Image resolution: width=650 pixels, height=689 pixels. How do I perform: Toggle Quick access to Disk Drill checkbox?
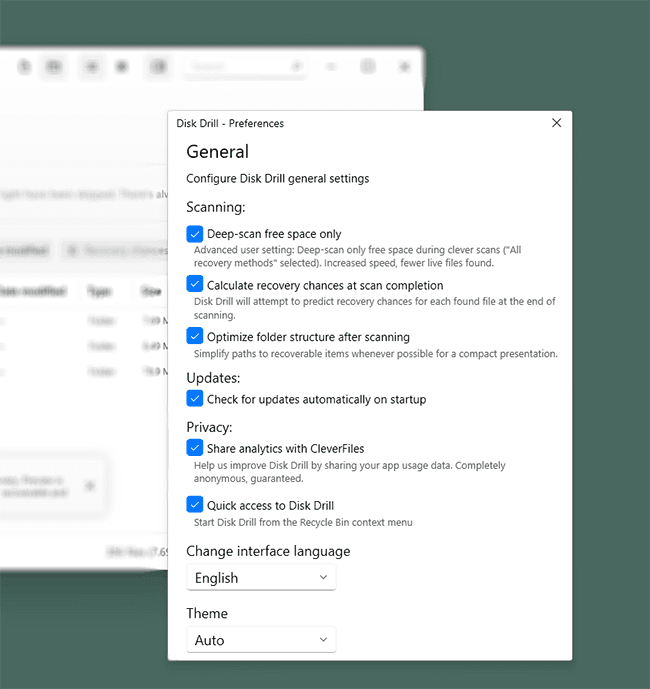pos(195,504)
